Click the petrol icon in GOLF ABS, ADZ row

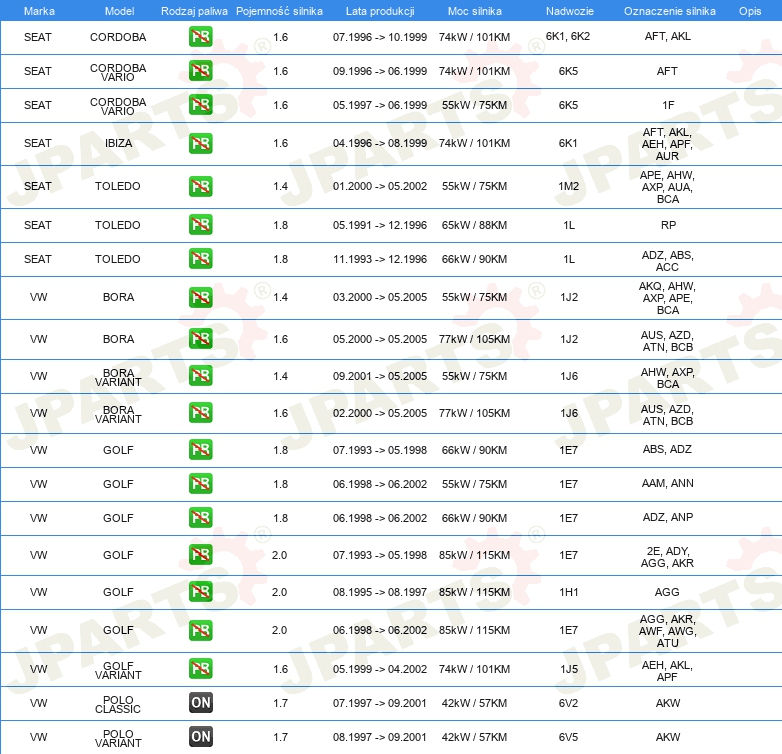200,449
